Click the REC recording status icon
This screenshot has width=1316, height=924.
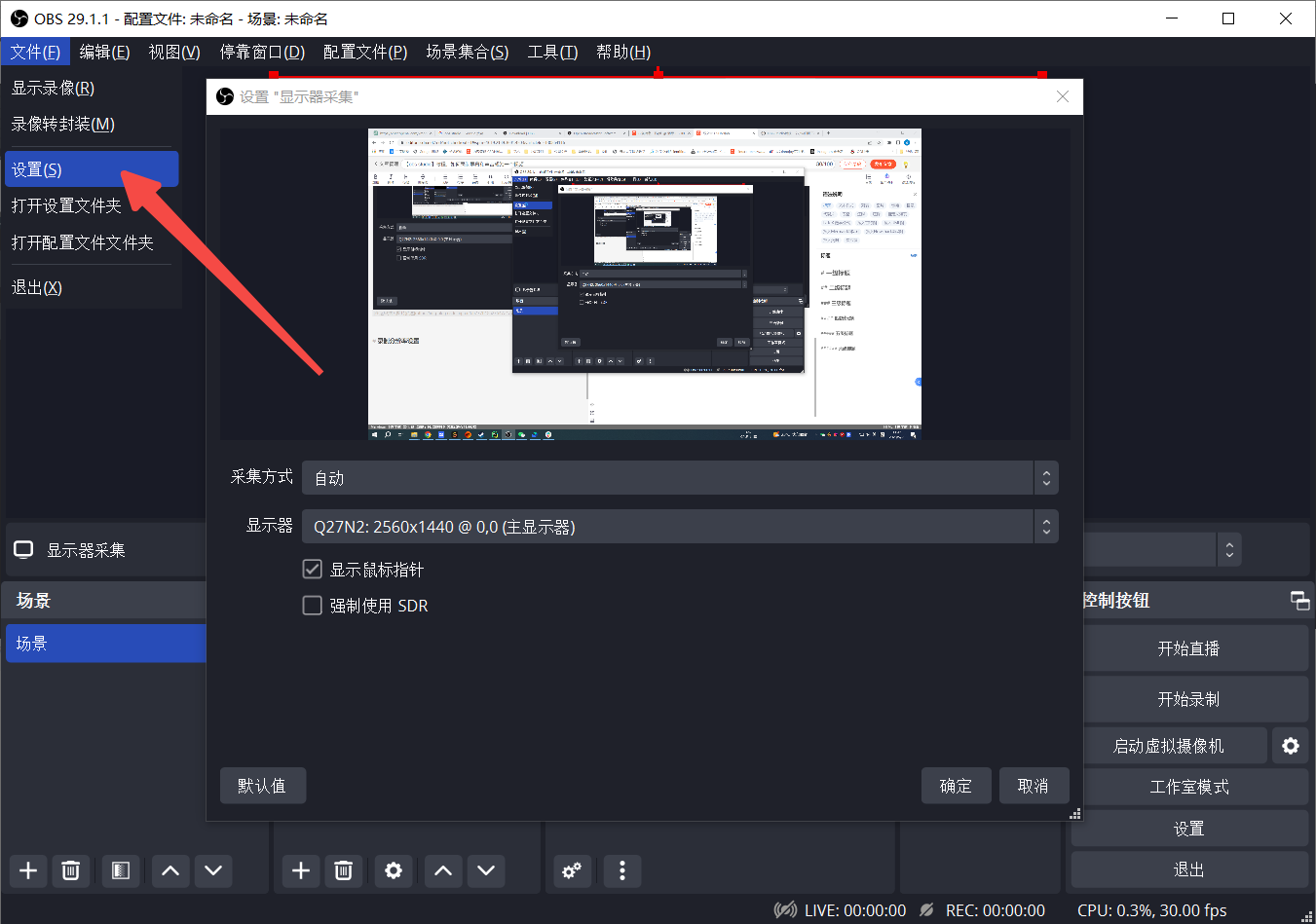point(927,910)
